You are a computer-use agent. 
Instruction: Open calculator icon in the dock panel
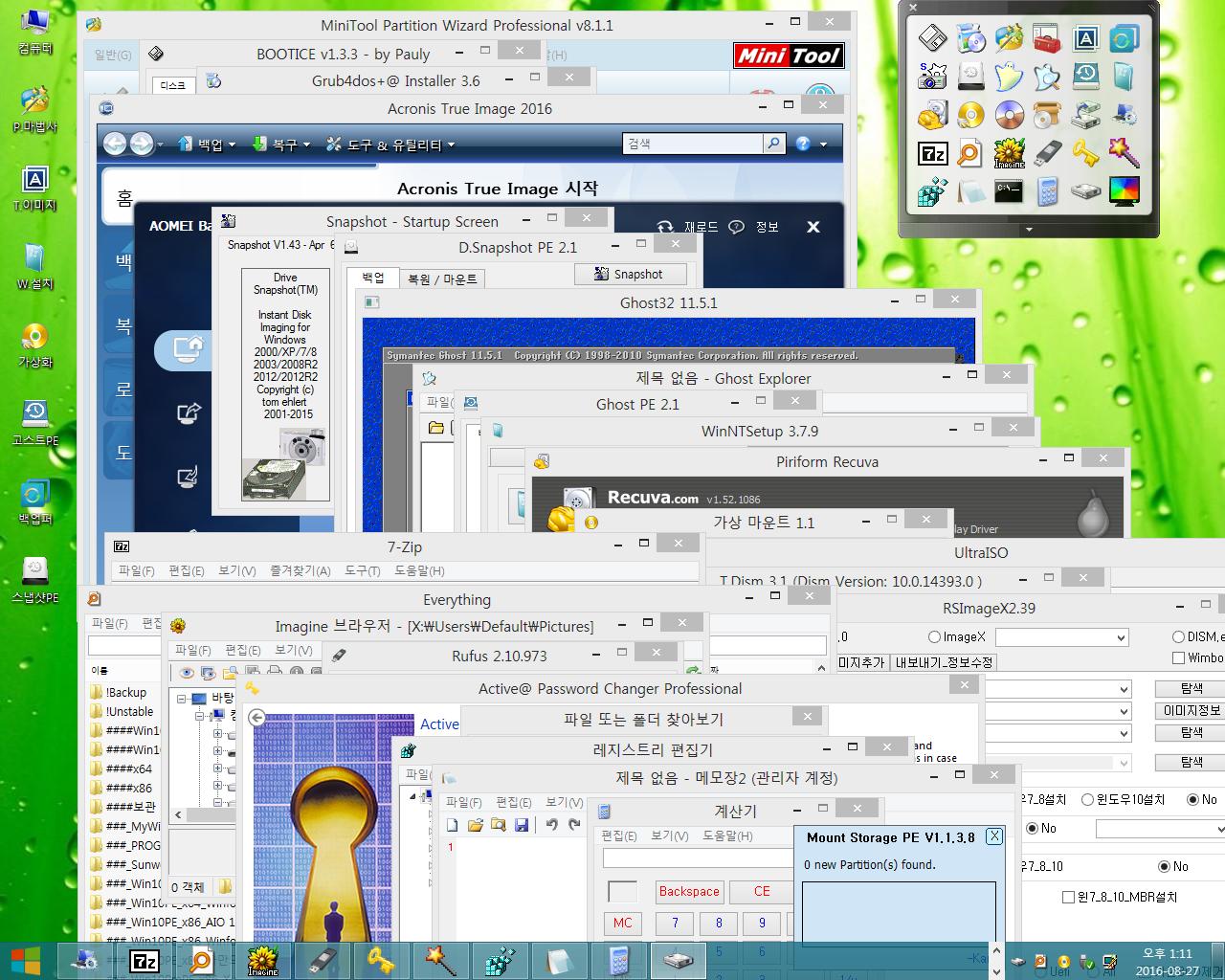pos(1047,191)
